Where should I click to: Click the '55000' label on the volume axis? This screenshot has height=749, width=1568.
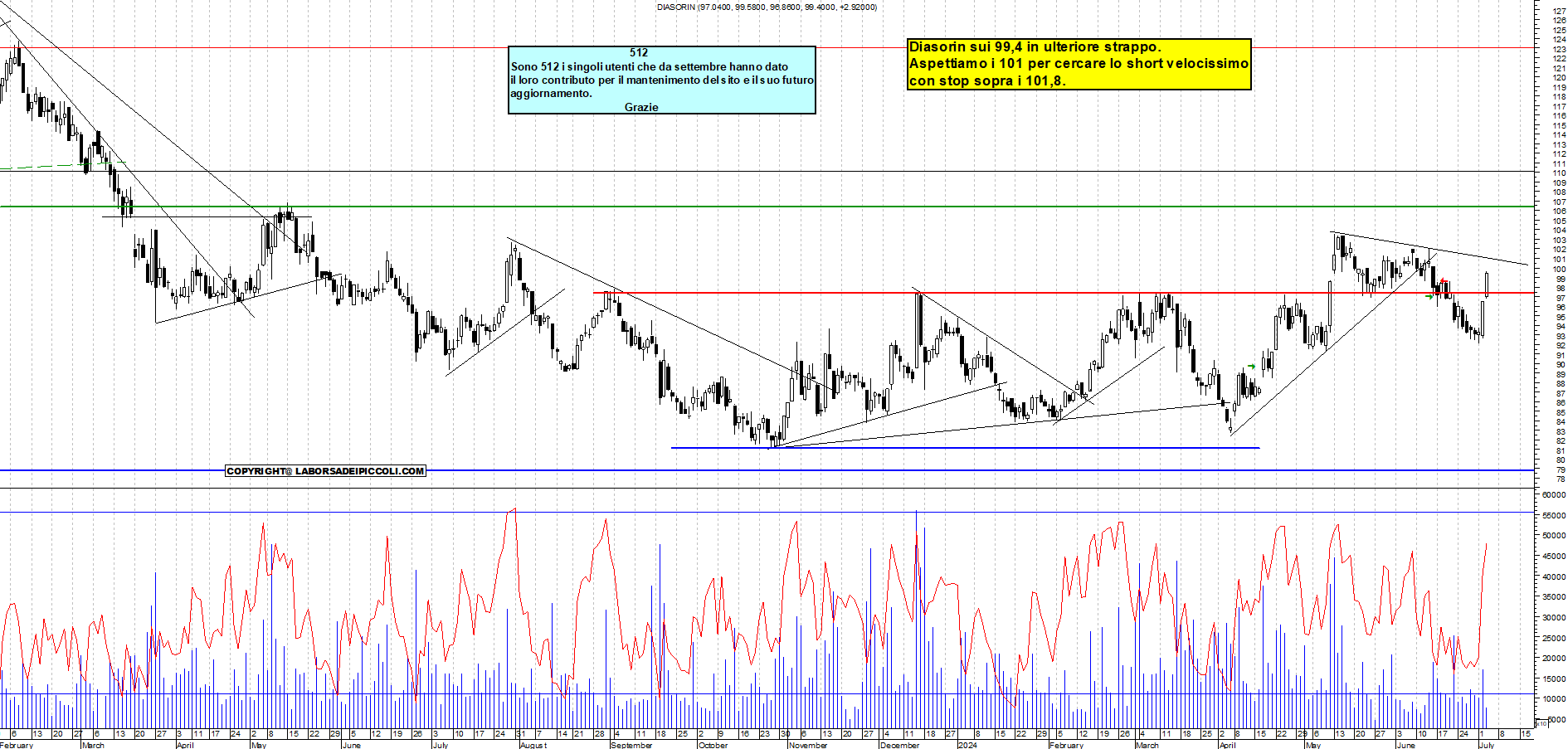(x=1554, y=515)
